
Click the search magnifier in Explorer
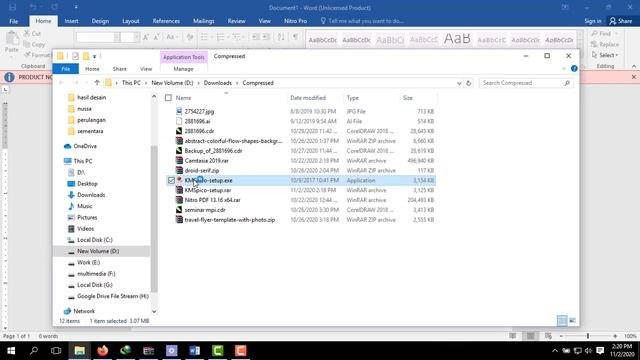(567, 83)
